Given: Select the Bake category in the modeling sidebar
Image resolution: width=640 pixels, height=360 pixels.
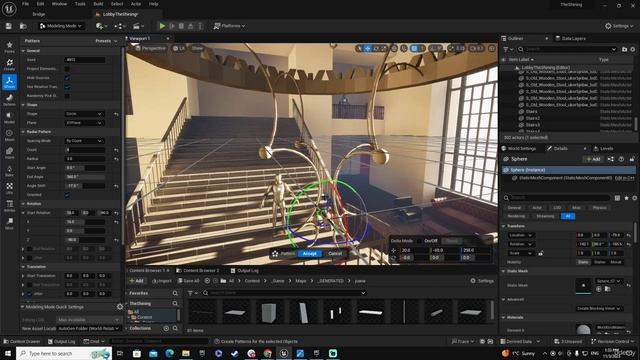Looking at the screenshot, I should point(9,171).
